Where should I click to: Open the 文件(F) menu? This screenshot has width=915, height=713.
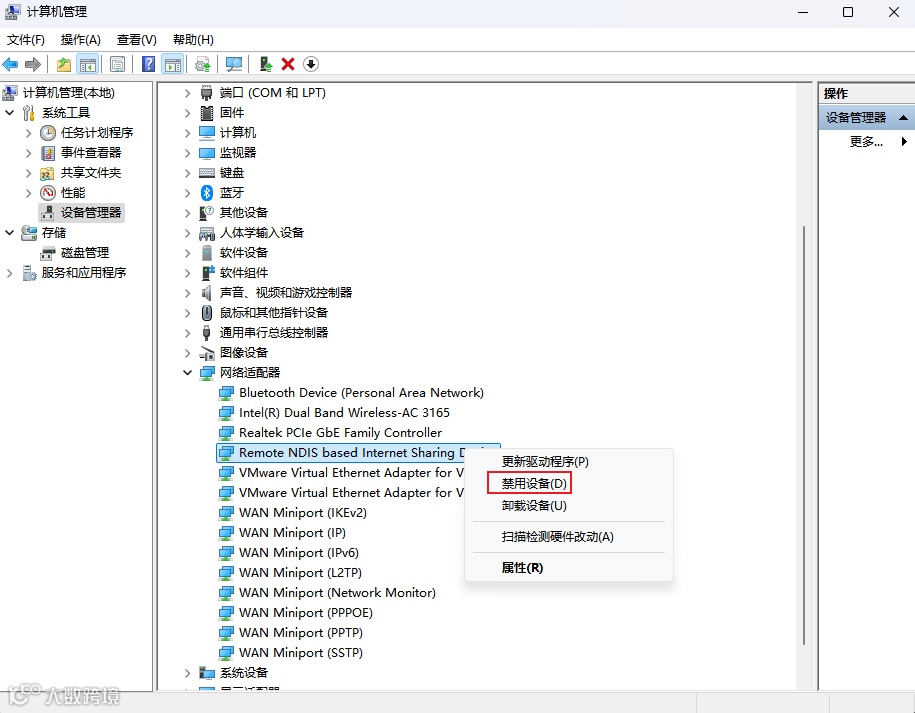[x=26, y=40]
